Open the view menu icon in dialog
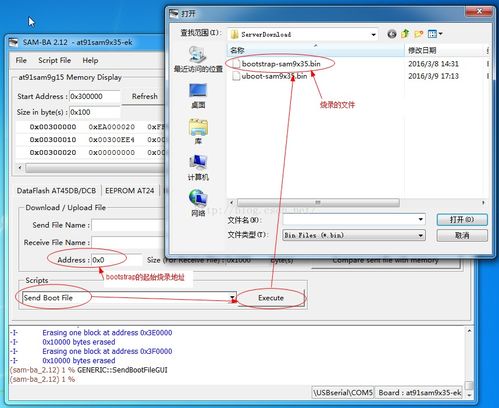Image resolution: width=499 pixels, height=408 pixels. pyautogui.click(x=435, y=34)
